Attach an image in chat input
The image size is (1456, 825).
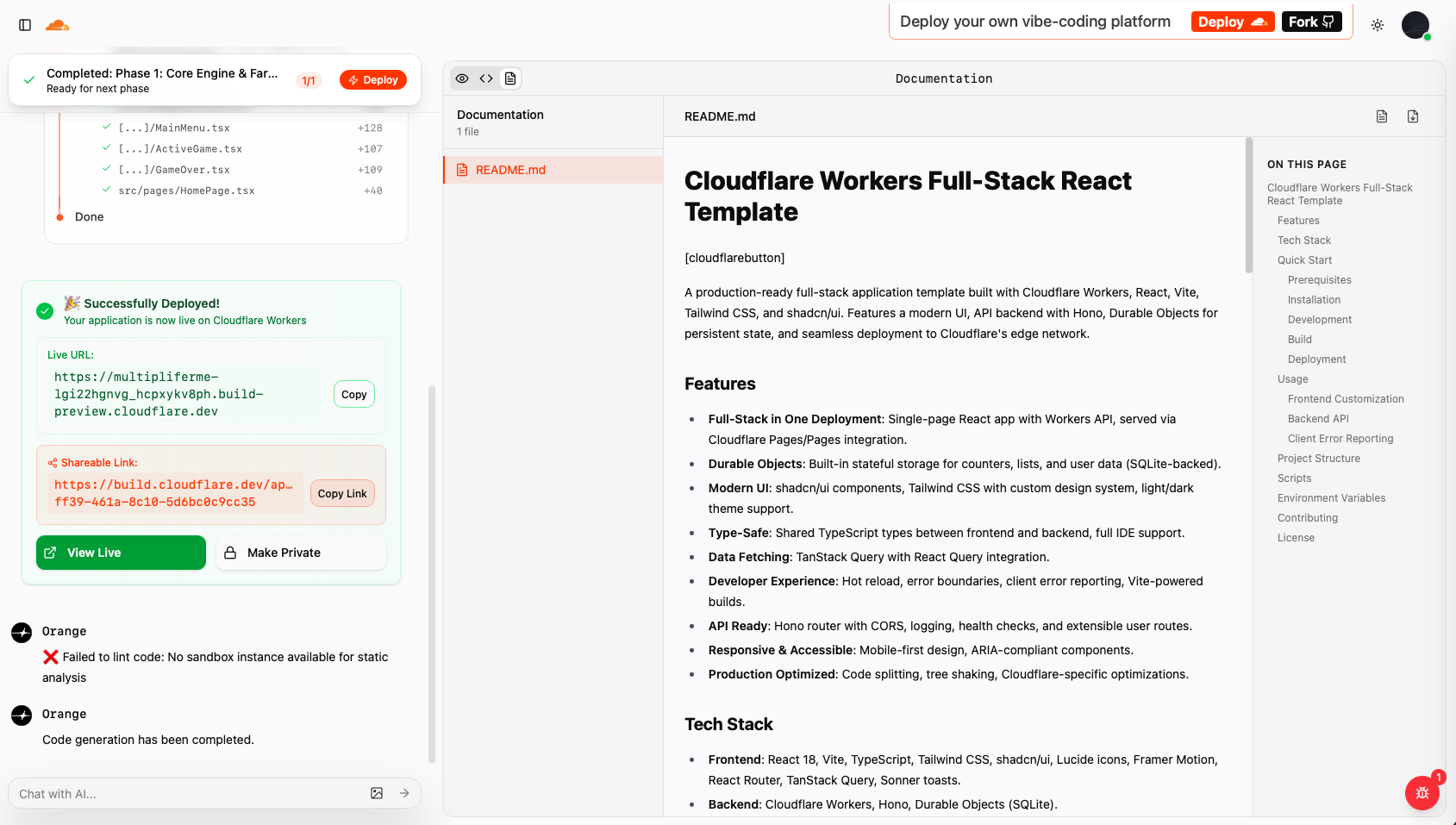tap(377, 793)
